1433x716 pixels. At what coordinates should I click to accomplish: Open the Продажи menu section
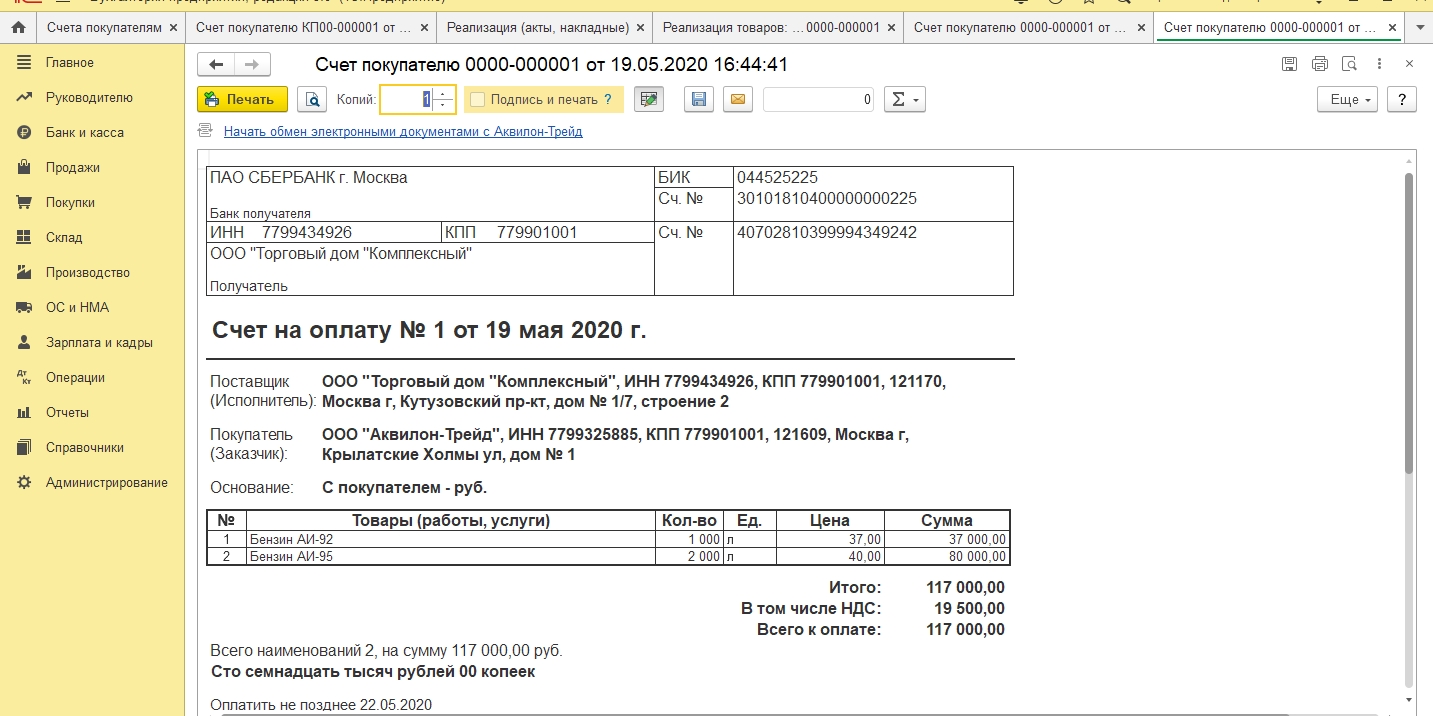(72, 168)
